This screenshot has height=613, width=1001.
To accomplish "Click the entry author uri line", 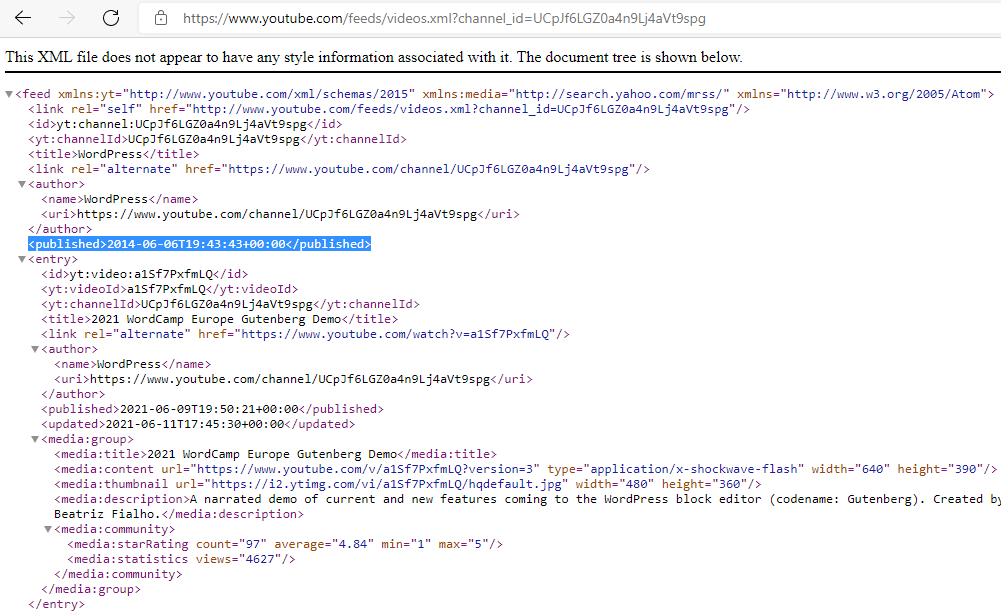I will tap(293, 379).
